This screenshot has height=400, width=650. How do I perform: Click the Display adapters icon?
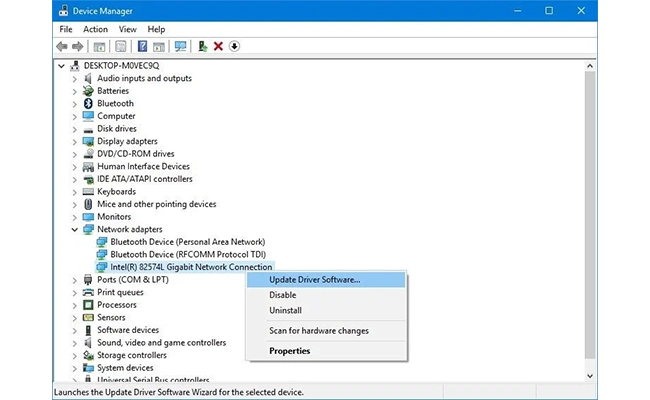click(88, 141)
